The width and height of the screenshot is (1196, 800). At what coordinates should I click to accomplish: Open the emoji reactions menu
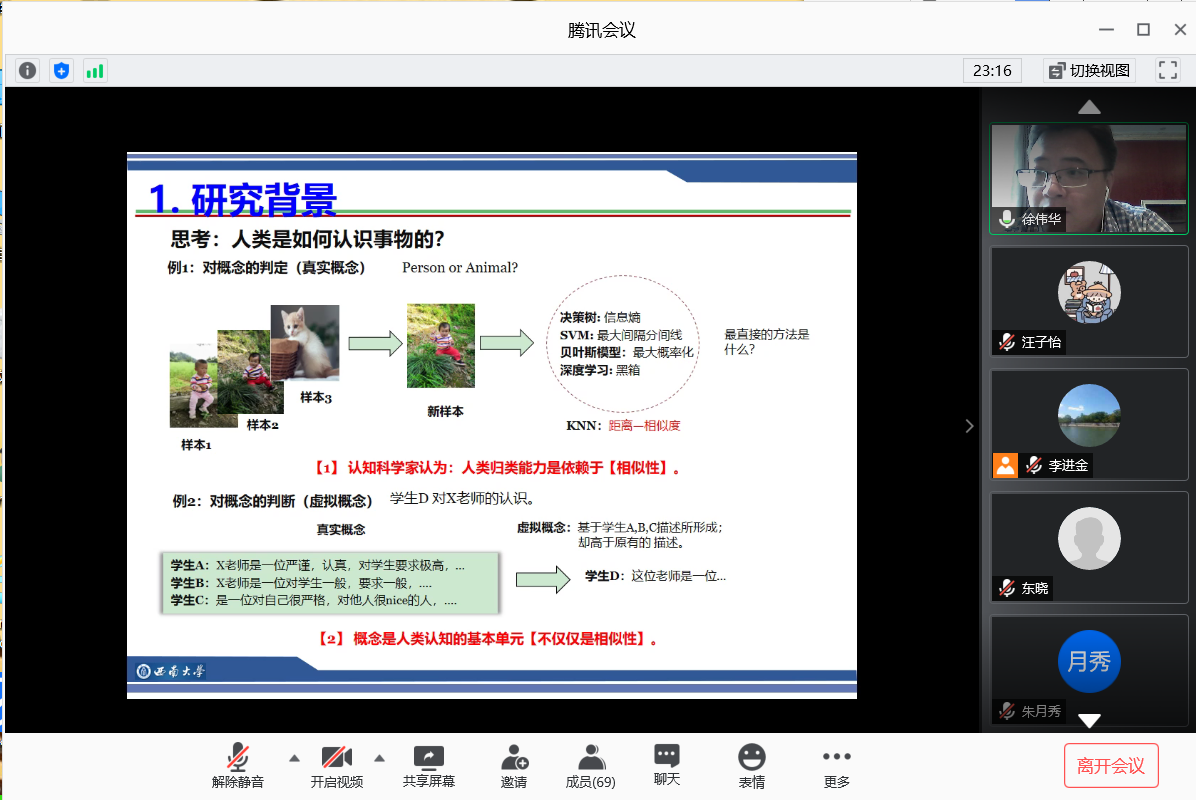coord(751,766)
